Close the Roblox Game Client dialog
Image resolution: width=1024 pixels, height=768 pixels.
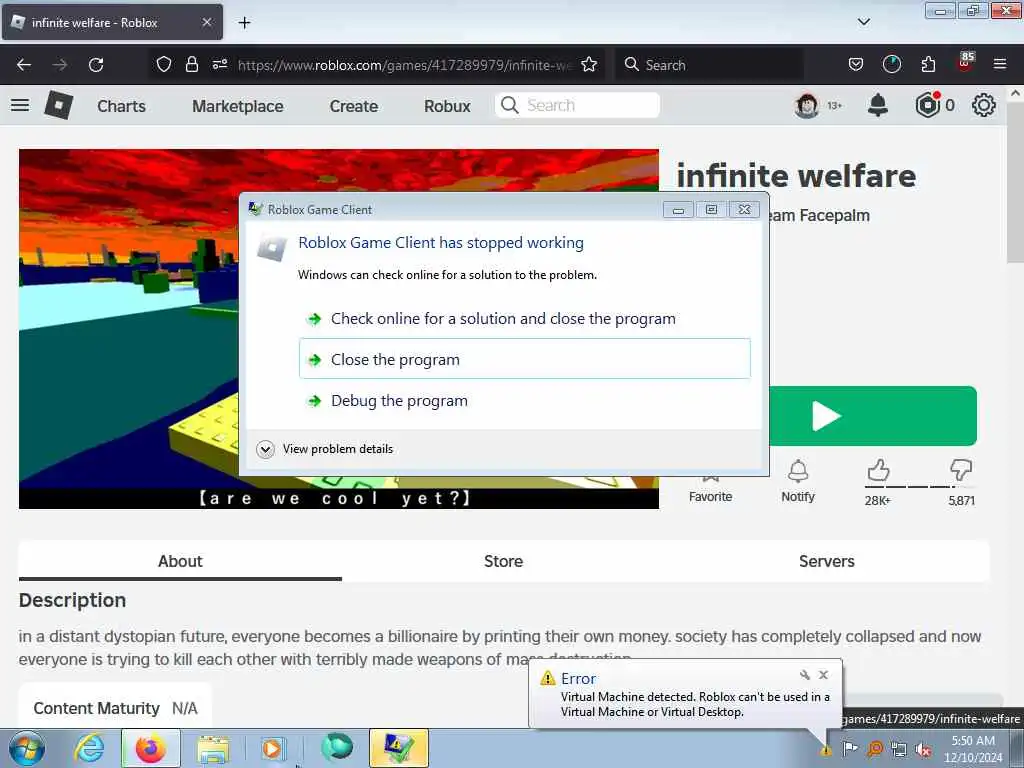[x=744, y=210]
